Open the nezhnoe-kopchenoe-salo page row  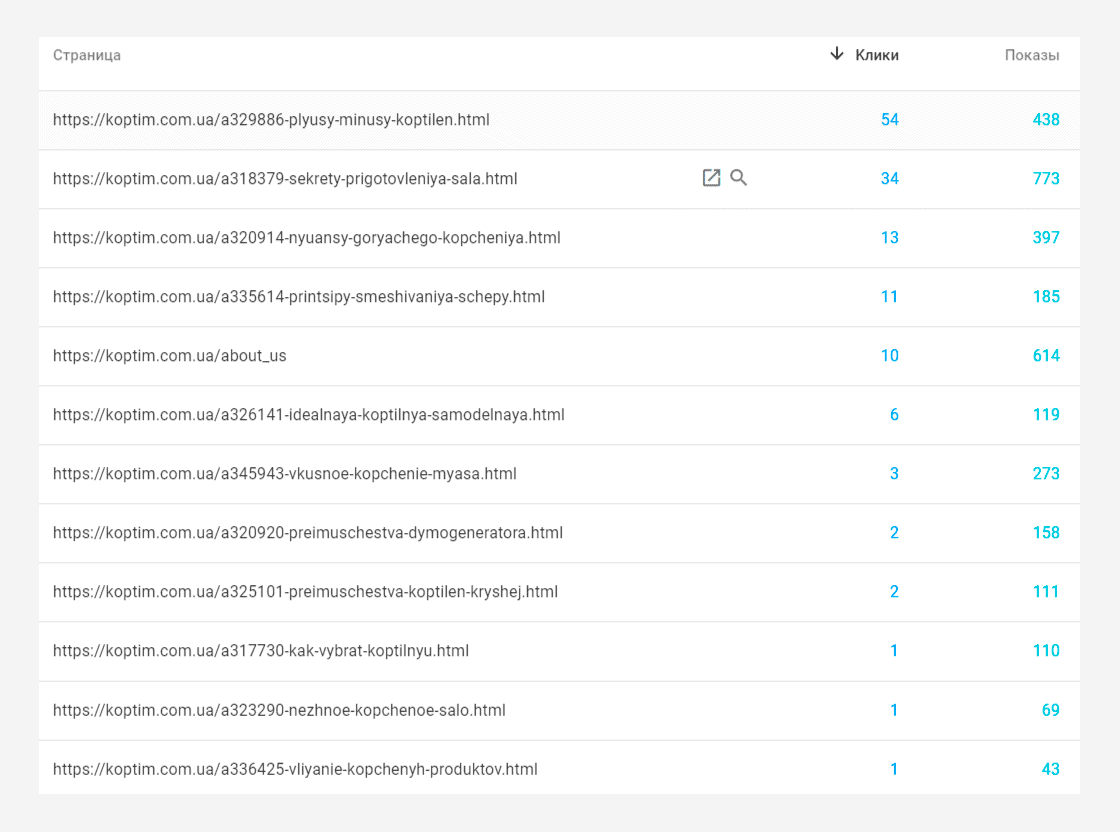tap(559, 710)
